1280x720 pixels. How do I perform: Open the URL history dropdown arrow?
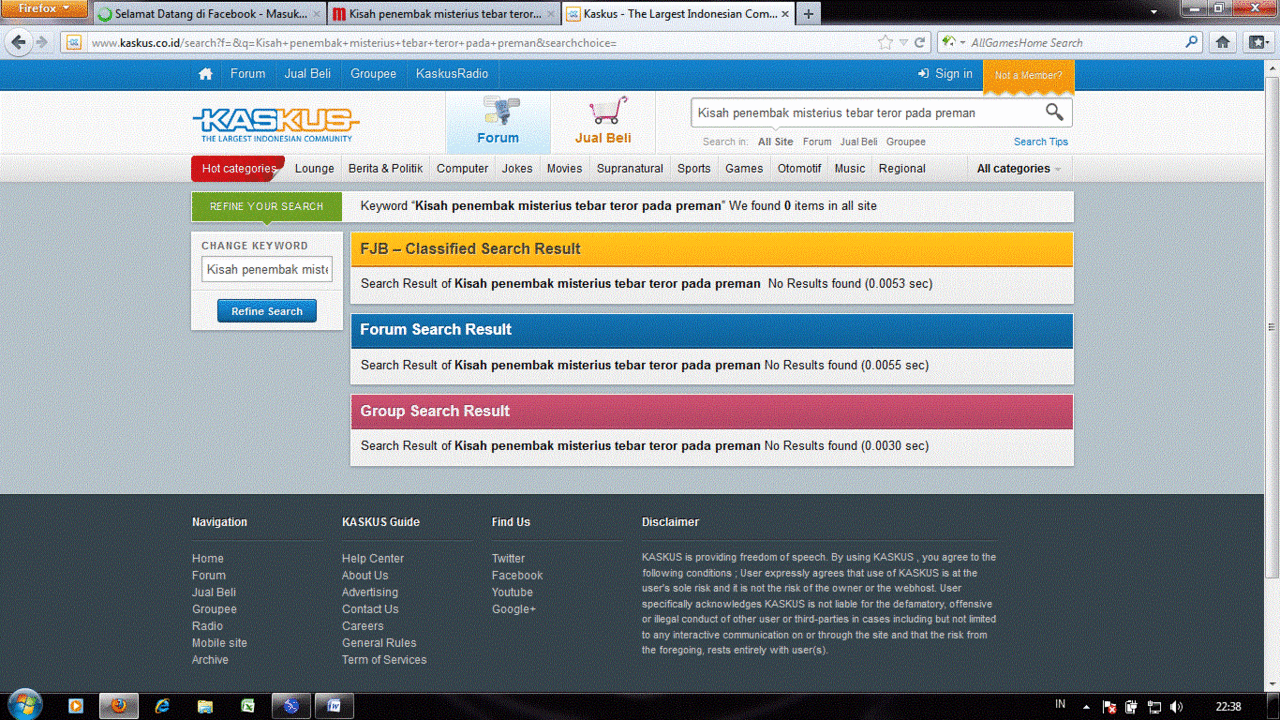pyautogui.click(x=903, y=42)
